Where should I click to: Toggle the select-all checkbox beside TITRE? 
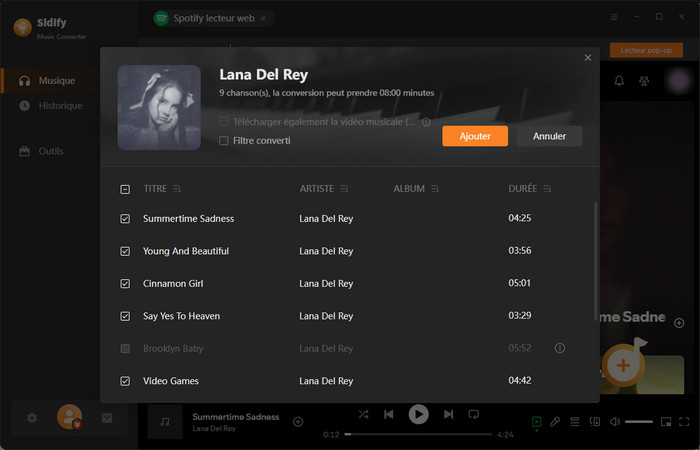(x=125, y=189)
